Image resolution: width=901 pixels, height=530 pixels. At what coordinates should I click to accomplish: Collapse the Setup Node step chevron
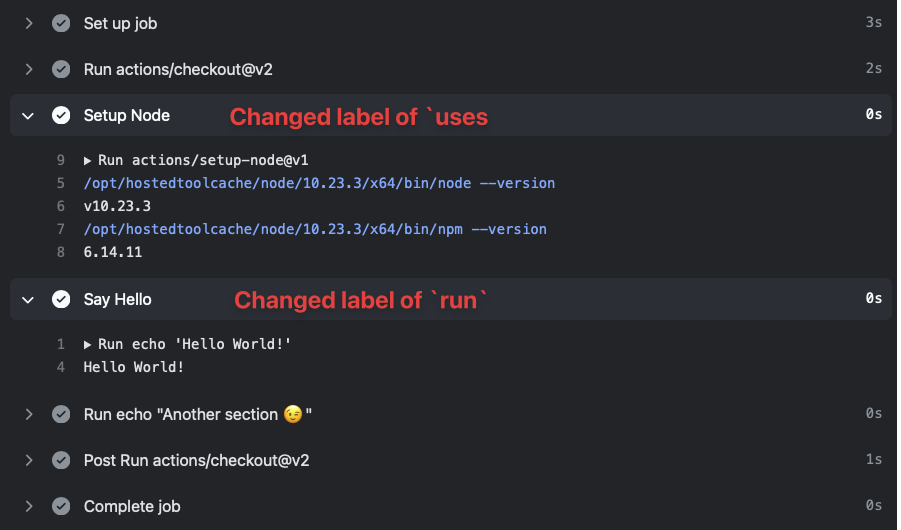pyautogui.click(x=29, y=115)
